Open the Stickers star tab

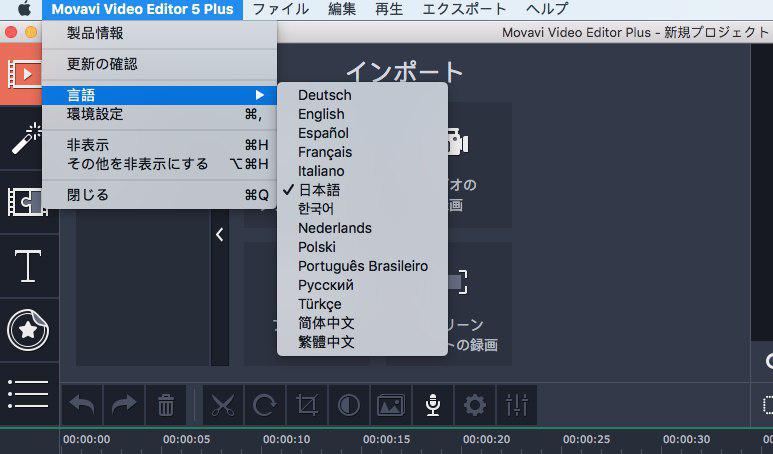click(x=28, y=330)
